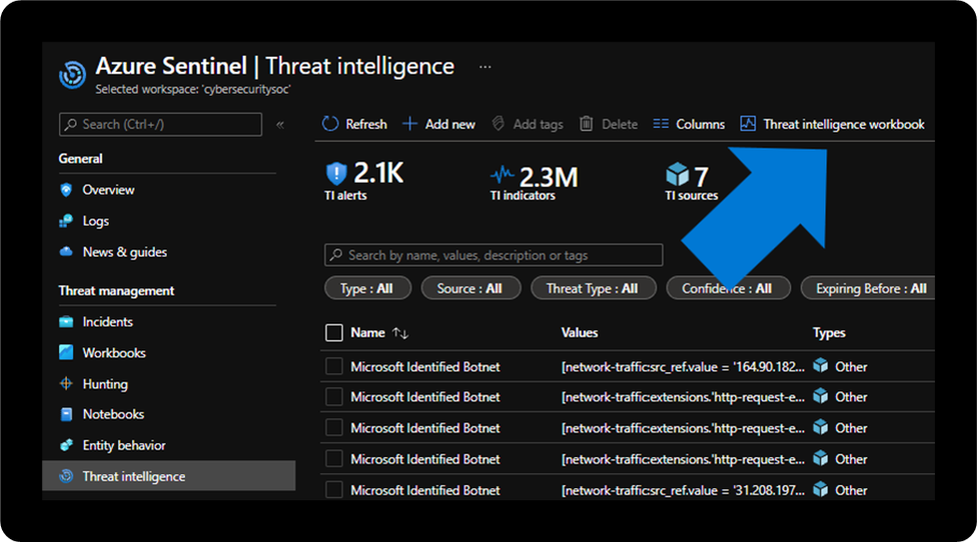Click the Incidents briefcase icon
The image size is (977, 542).
coord(66,322)
